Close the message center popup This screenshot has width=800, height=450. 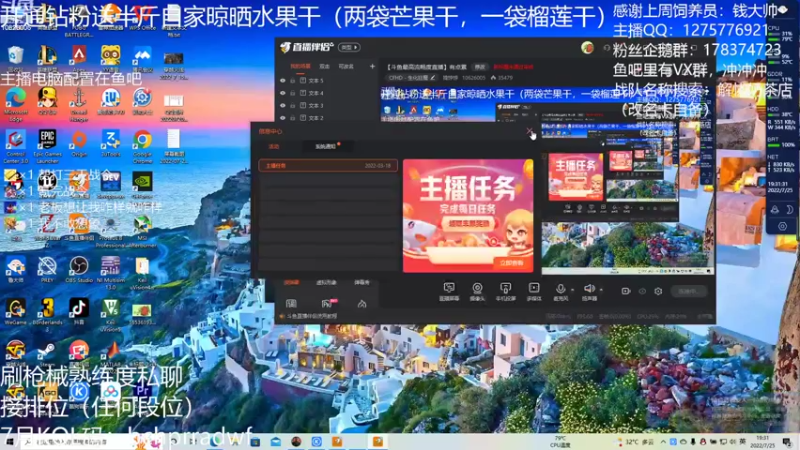pyautogui.click(x=530, y=132)
